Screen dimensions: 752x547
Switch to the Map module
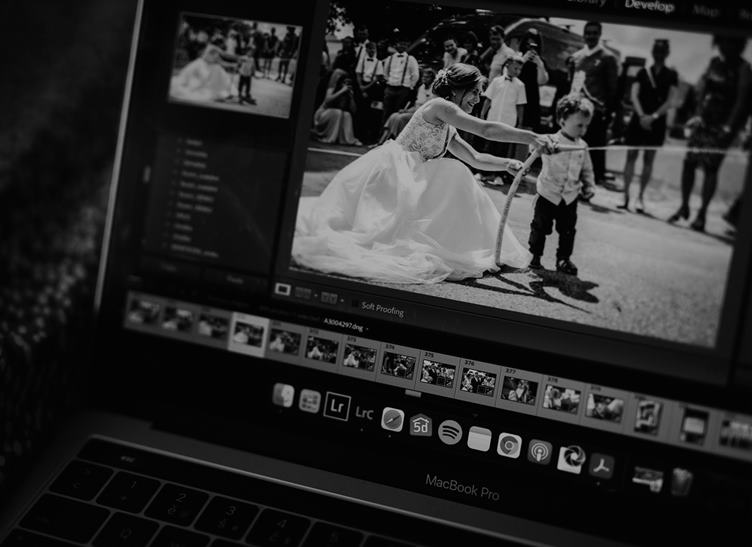pyautogui.click(x=705, y=11)
